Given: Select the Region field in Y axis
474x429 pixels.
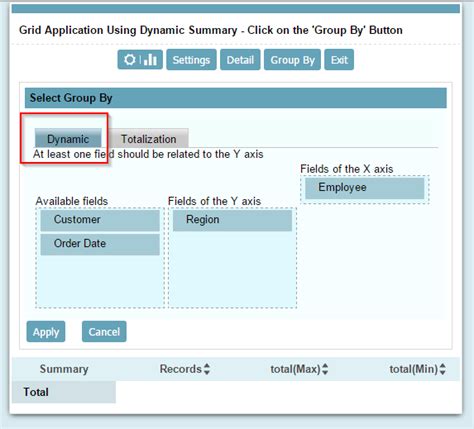Looking at the screenshot, I should click(x=232, y=220).
